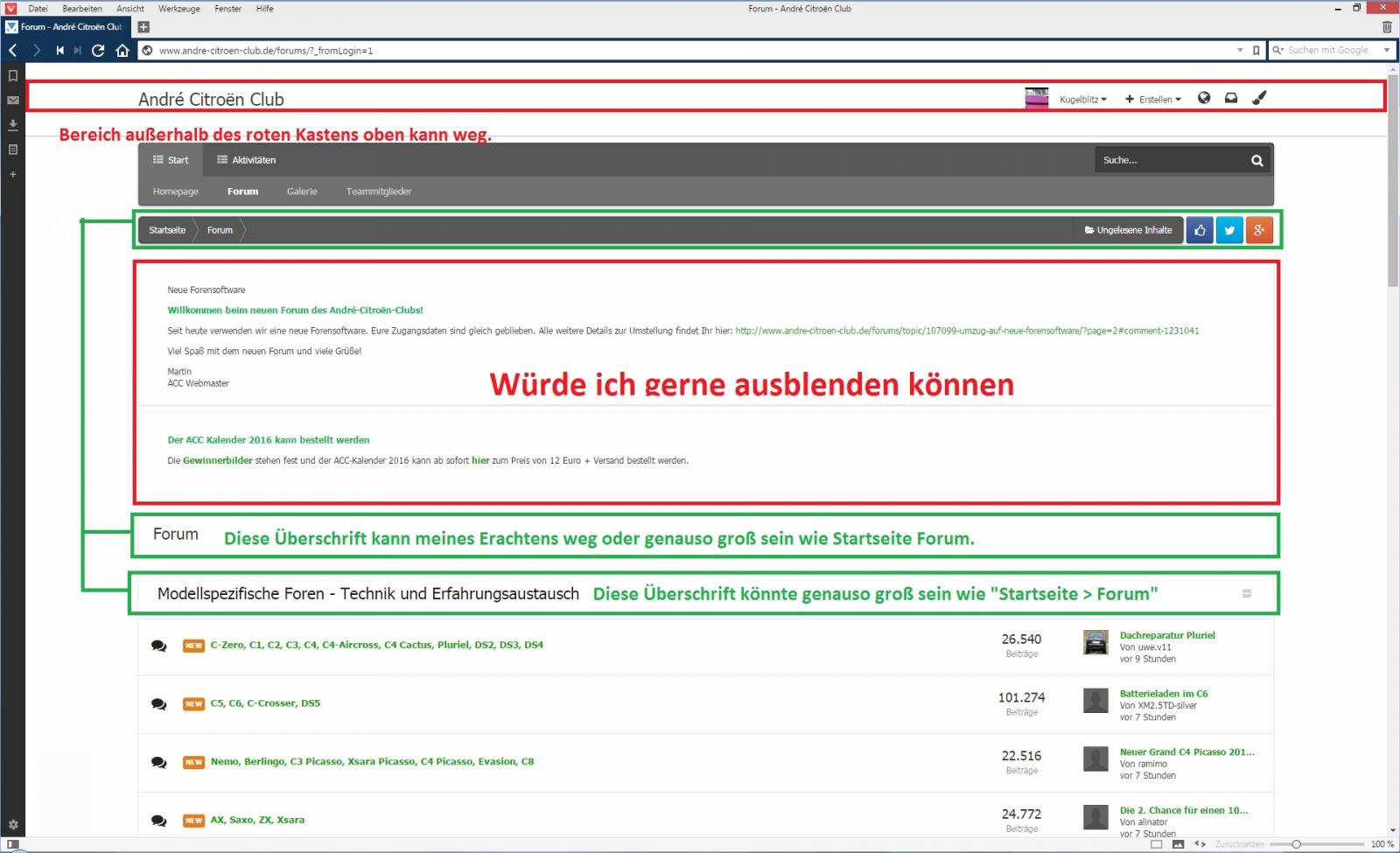The width and height of the screenshot is (1400, 853).
Task: Click the rewind navigation button
Action: pos(59,51)
